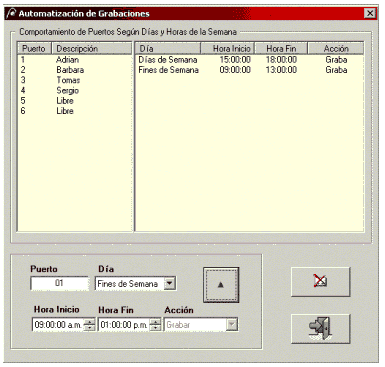Click the 13:00:00 end time cell
Image resolution: width=385 pixels, height=367 pixels.
point(281,70)
